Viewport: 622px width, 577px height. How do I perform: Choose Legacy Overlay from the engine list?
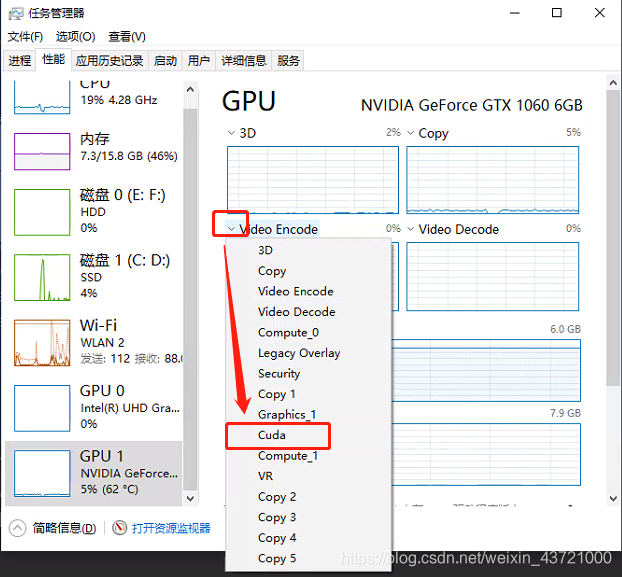[308, 353]
